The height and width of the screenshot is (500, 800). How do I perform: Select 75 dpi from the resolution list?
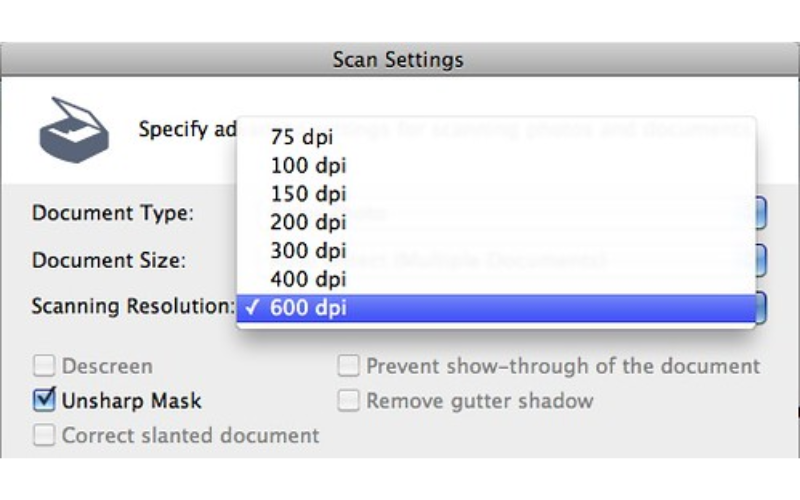301,138
